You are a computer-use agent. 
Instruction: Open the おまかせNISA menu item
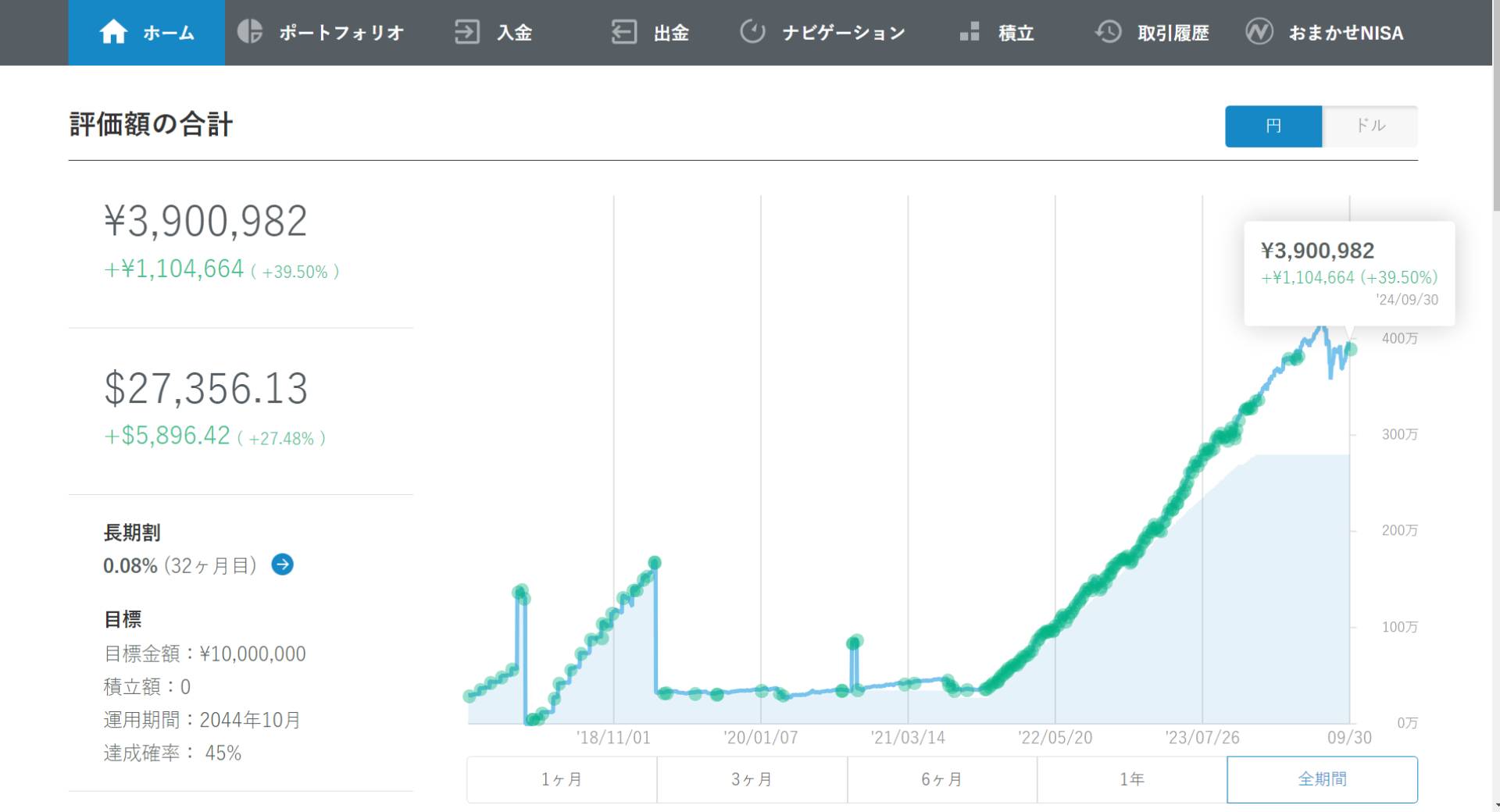[x=1325, y=32]
